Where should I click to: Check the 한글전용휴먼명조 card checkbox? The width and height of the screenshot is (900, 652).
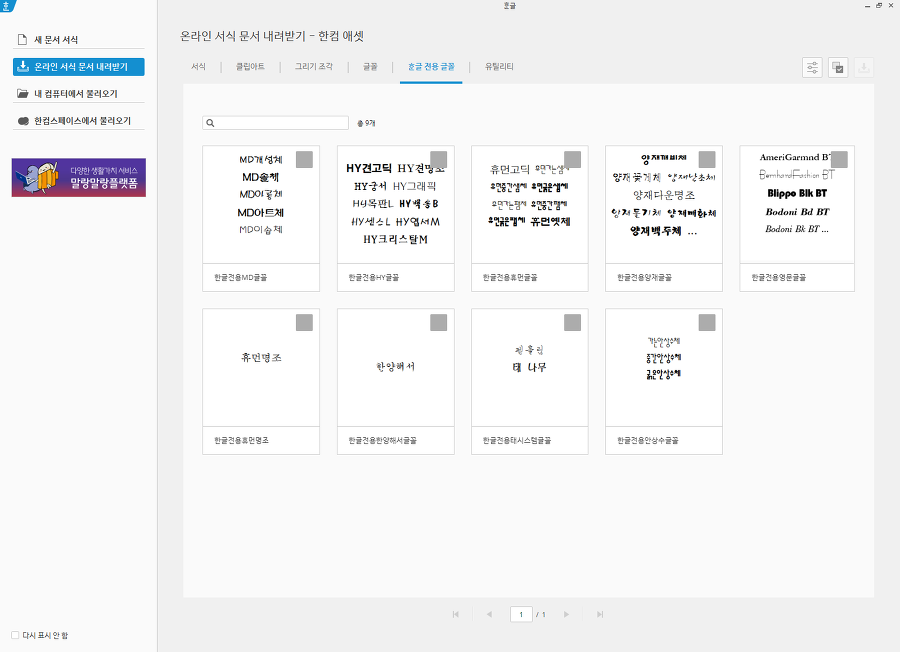304,323
